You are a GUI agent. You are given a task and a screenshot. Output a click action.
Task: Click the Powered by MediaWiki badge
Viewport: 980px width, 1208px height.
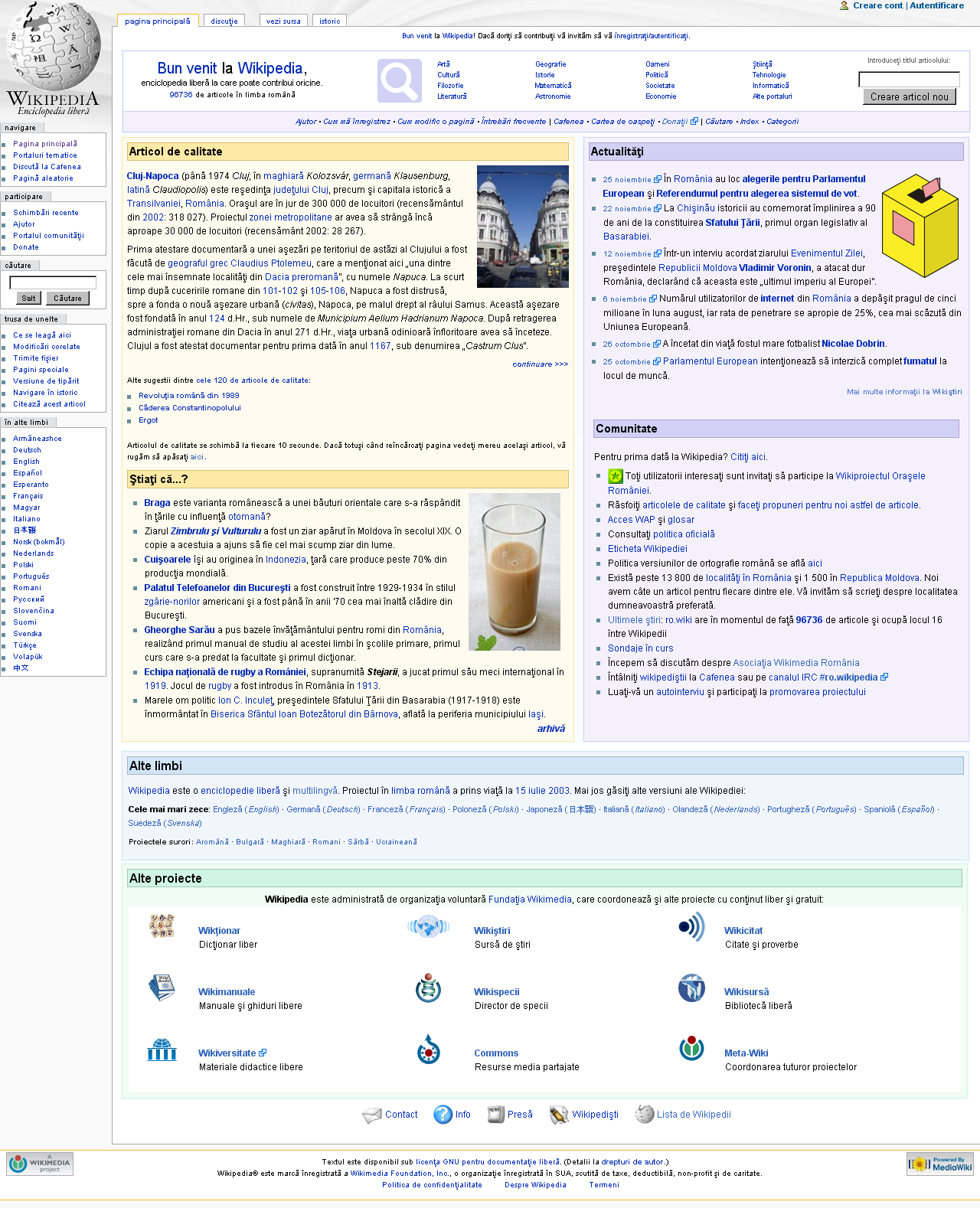coord(940,1164)
